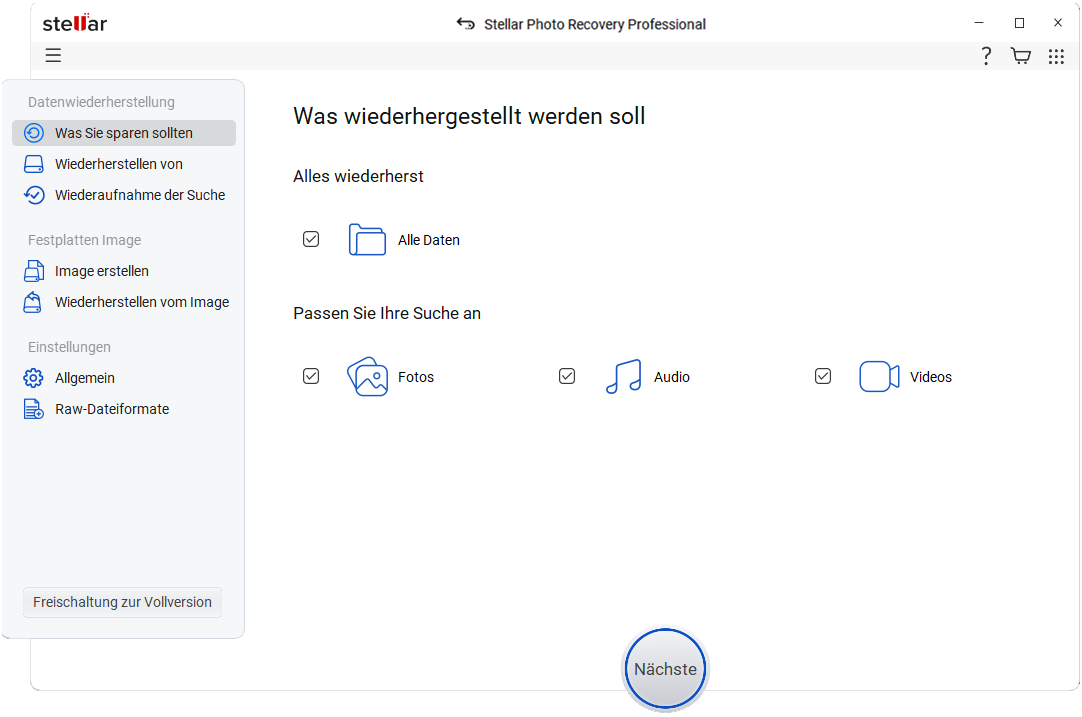This screenshot has height=717, width=1082.
Task: Select the Audio music note icon
Action: (x=623, y=376)
